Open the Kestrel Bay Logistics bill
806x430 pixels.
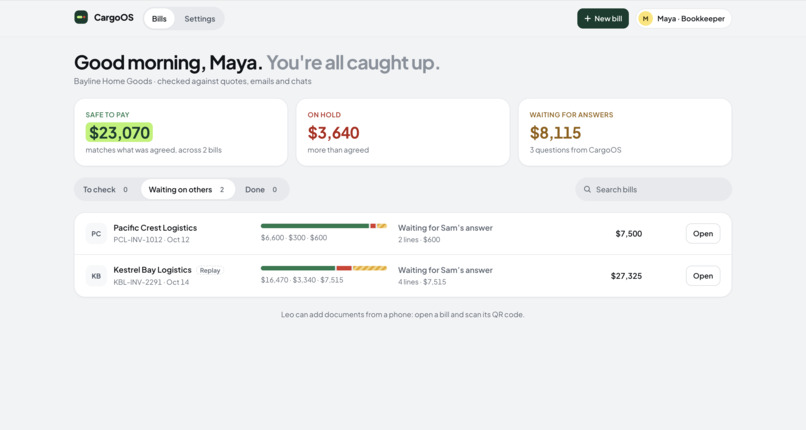tap(703, 276)
